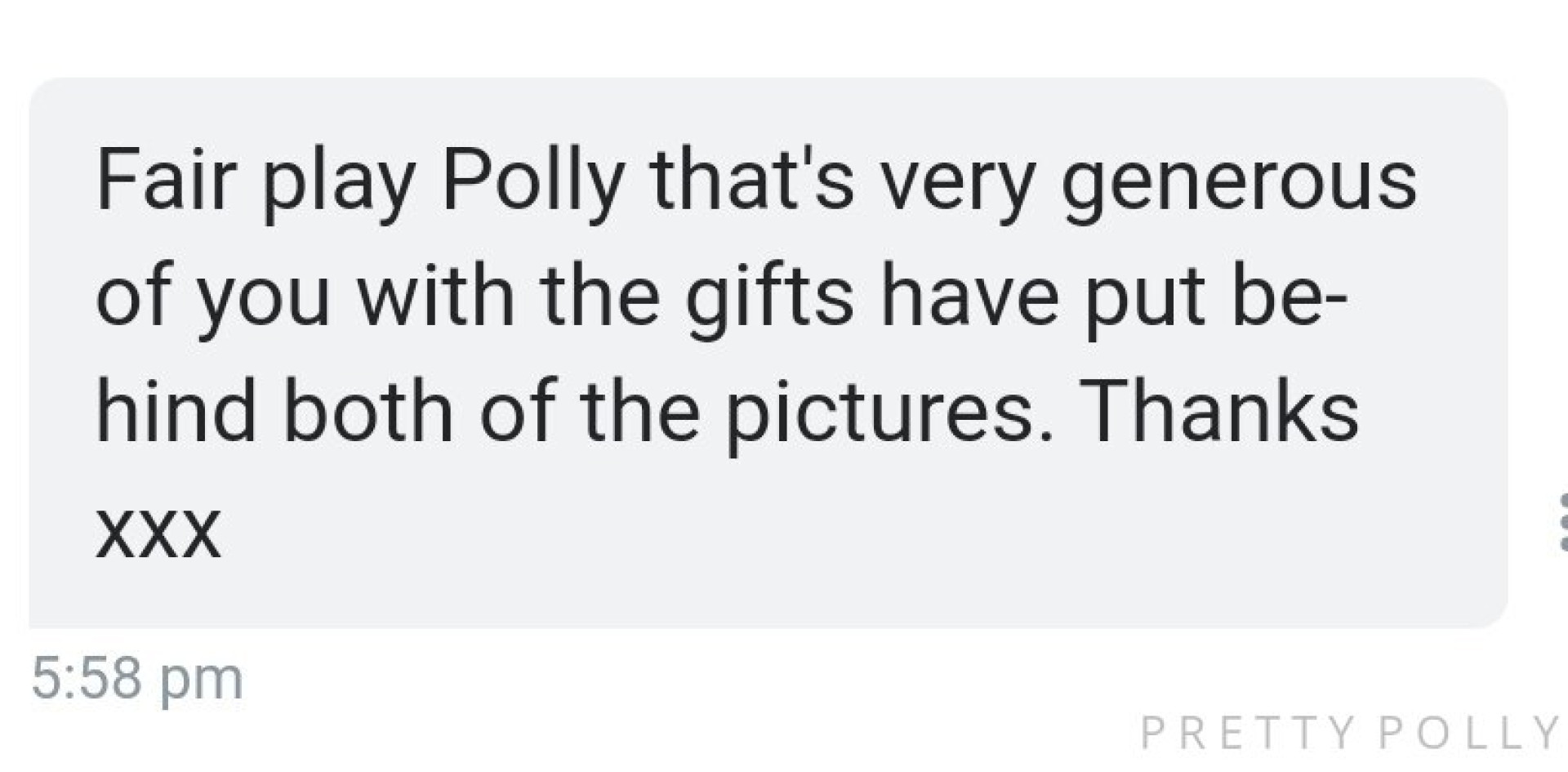Click the word "both" in the message
The height and width of the screenshot is (772, 1568).
(x=367, y=411)
